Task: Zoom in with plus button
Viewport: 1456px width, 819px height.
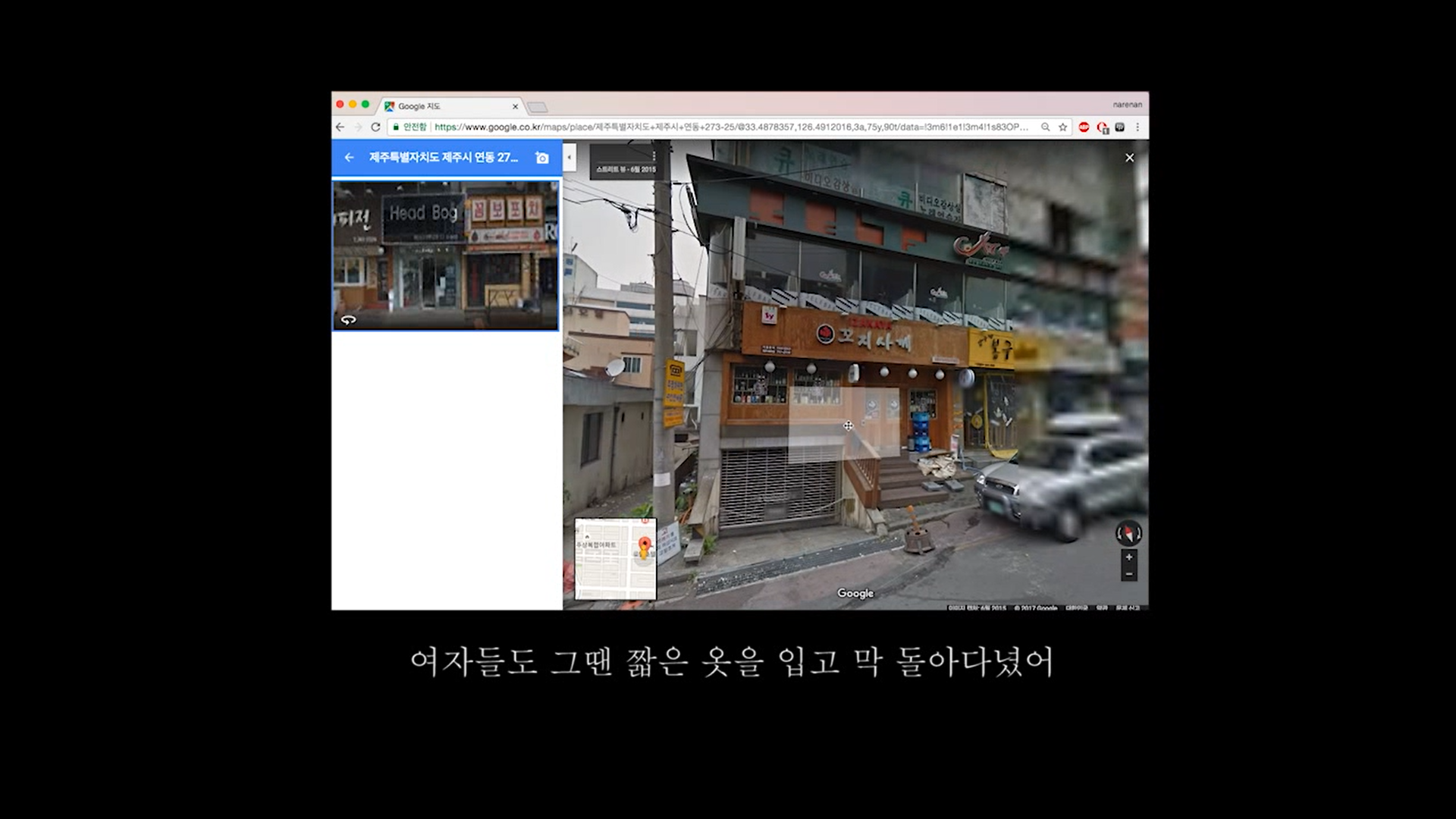Action: click(x=1128, y=557)
